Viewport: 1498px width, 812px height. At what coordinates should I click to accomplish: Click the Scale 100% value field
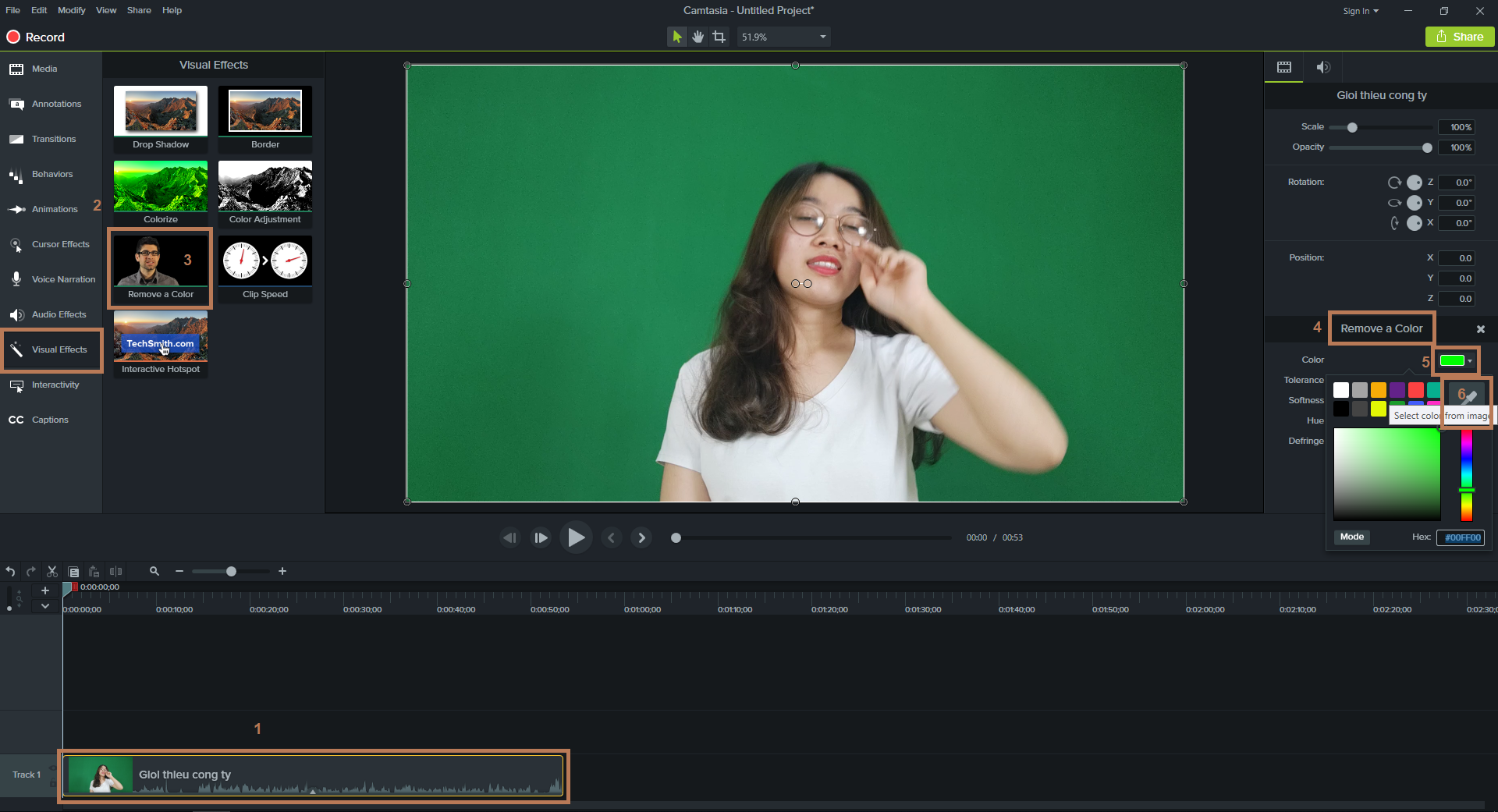pyautogui.click(x=1457, y=127)
